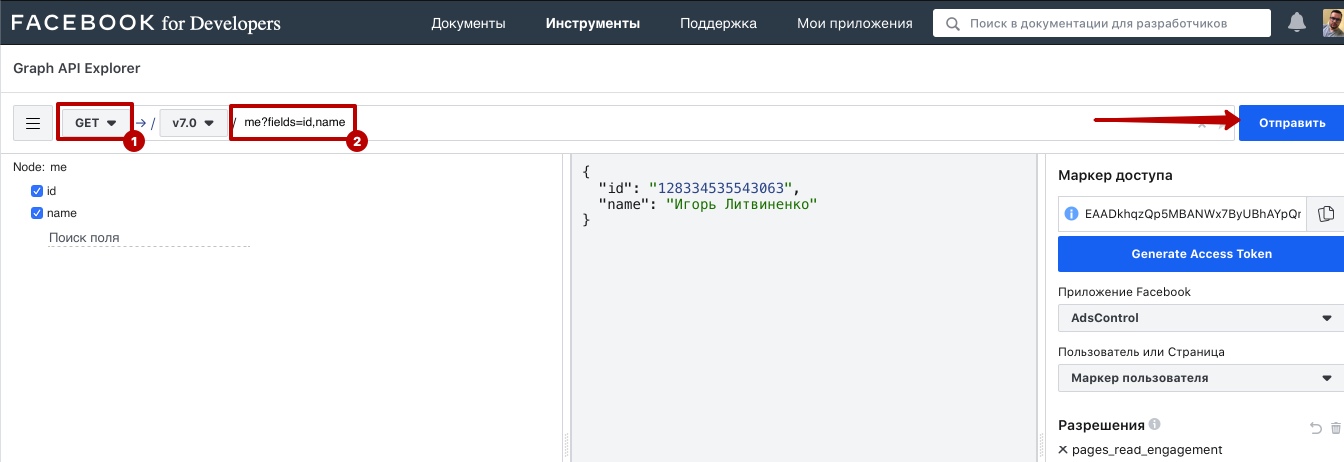Open the GET method dropdown
This screenshot has width=1344, height=462.
click(x=96, y=123)
